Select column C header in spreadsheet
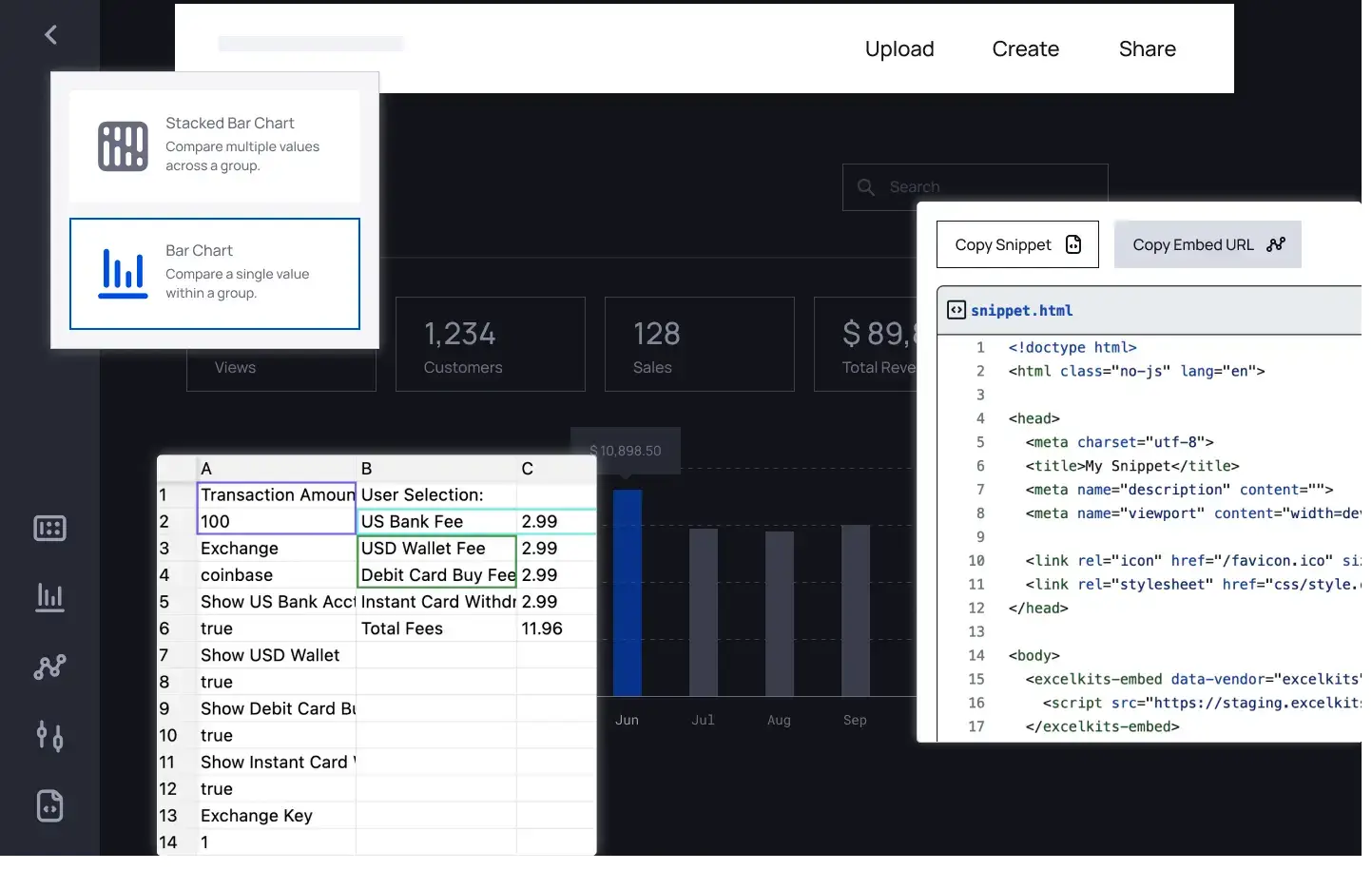Screen dimensions: 1372x870 (x=556, y=468)
